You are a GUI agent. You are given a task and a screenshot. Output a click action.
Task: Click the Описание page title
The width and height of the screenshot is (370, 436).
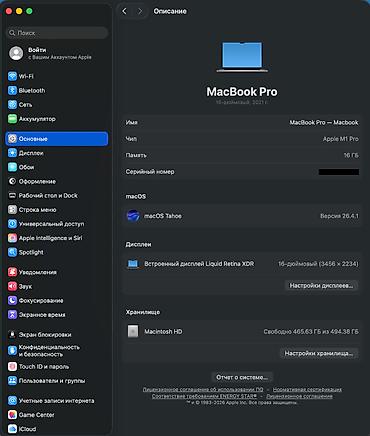point(170,11)
